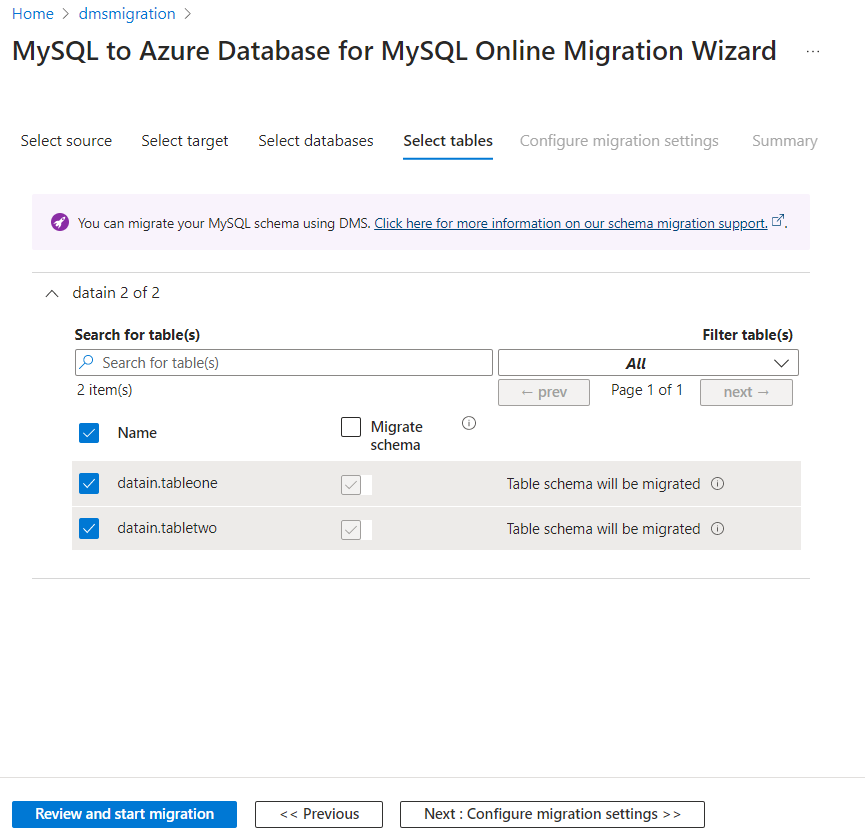Click info icon in datain.tableone row
865x840 pixels.
pyautogui.click(x=717, y=484)
